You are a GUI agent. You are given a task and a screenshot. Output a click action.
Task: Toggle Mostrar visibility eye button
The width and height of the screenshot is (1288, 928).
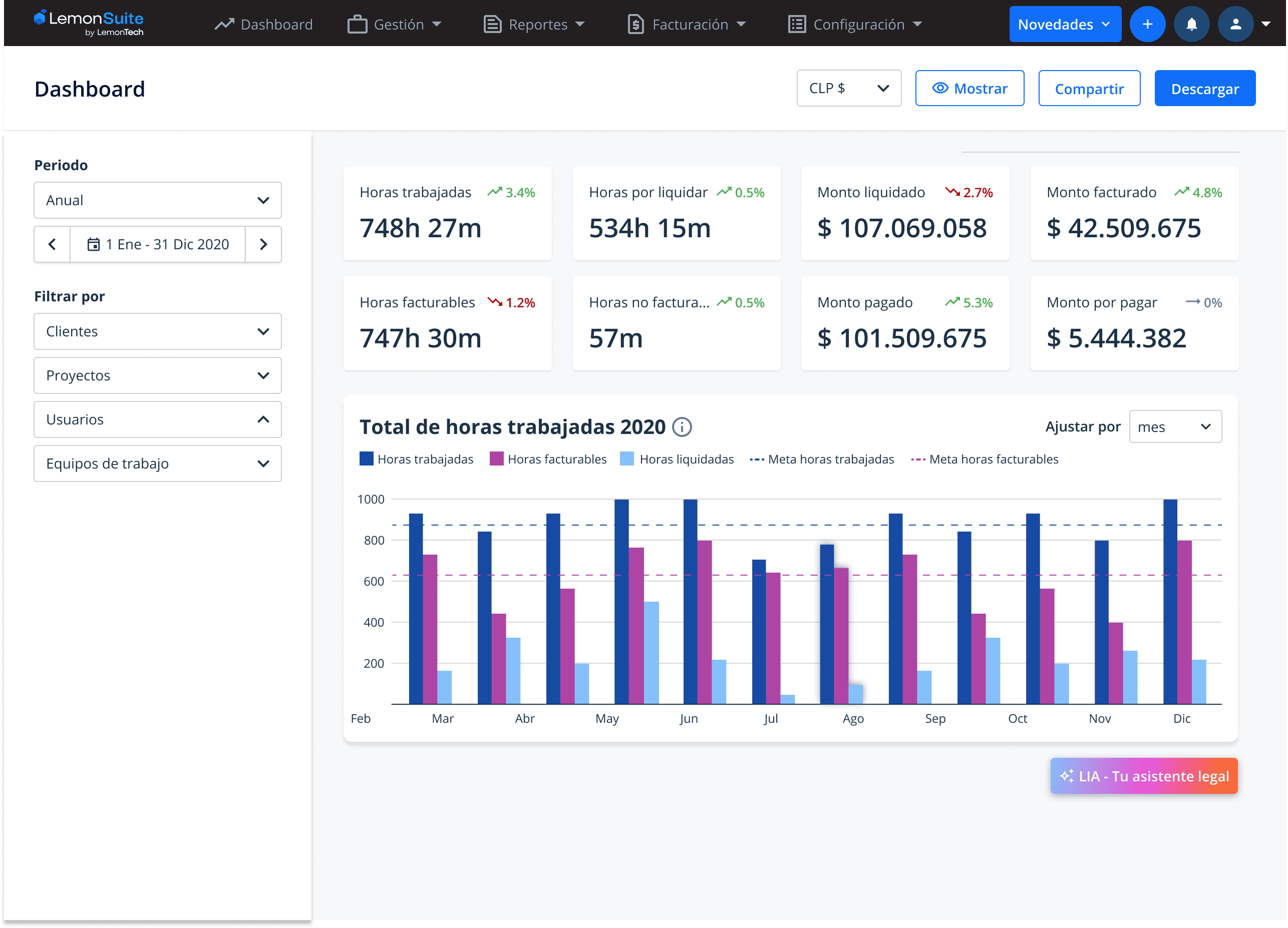[970, 89]
